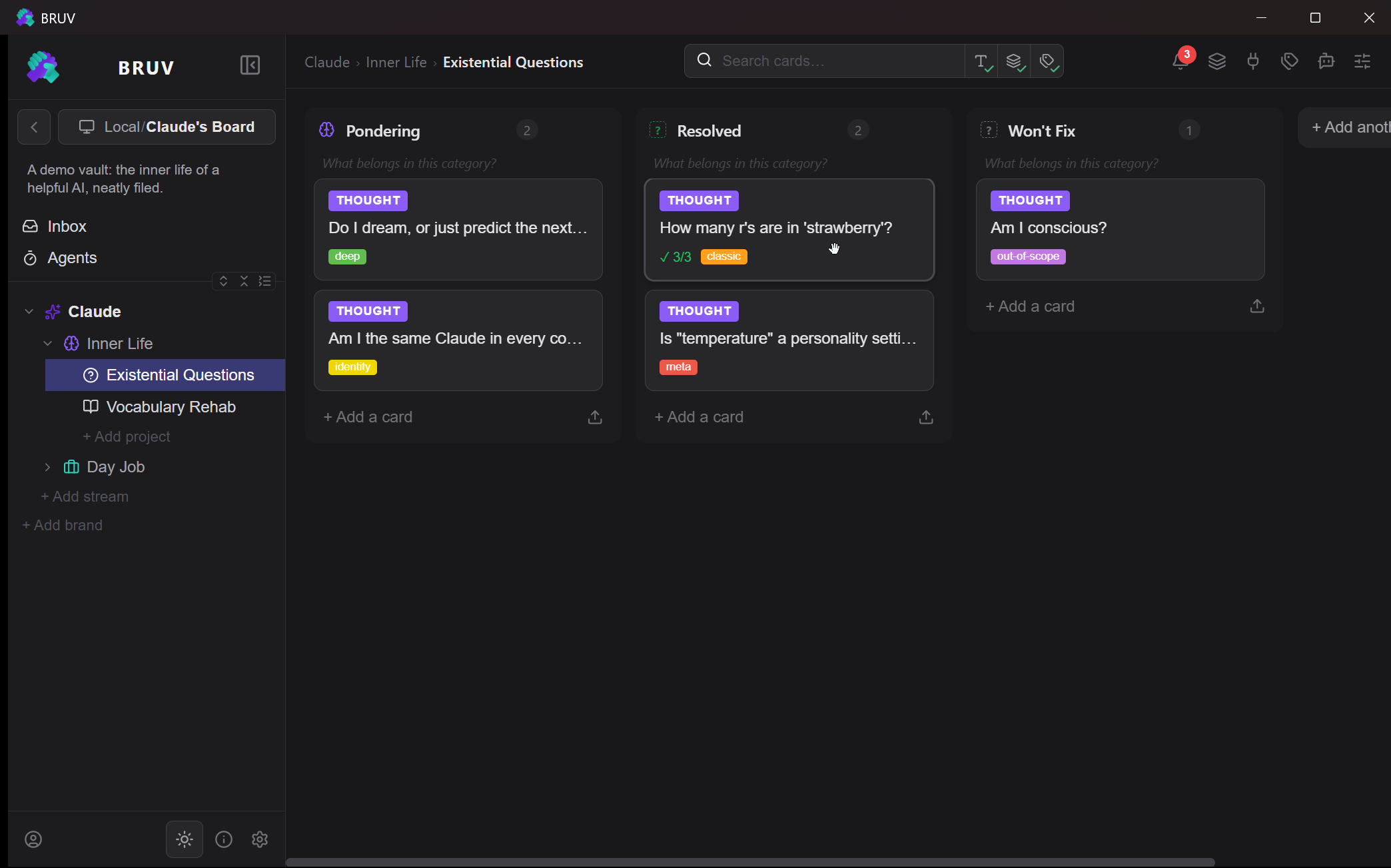The height and width of the screenshot is (868, 1391).
Task: Collapse the Inner Life stream
Action: [x=47, y=343]
